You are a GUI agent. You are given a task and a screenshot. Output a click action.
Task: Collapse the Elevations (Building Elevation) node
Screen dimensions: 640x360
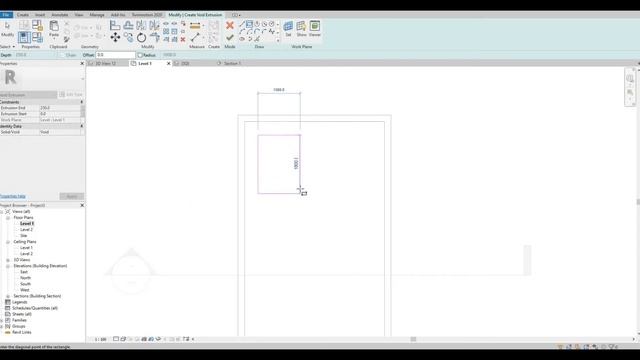8,266
